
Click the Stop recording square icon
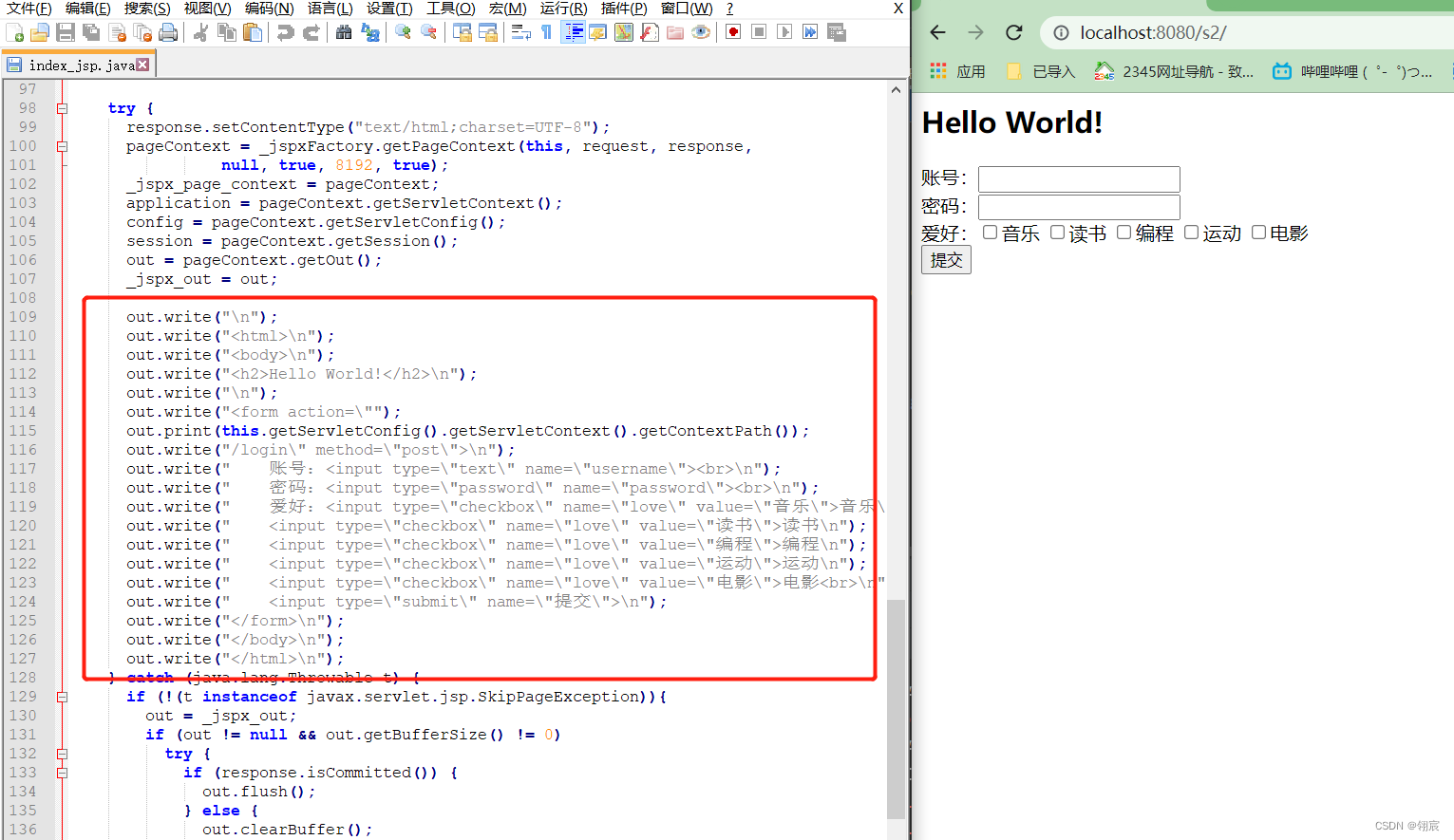tap(759, 33)
